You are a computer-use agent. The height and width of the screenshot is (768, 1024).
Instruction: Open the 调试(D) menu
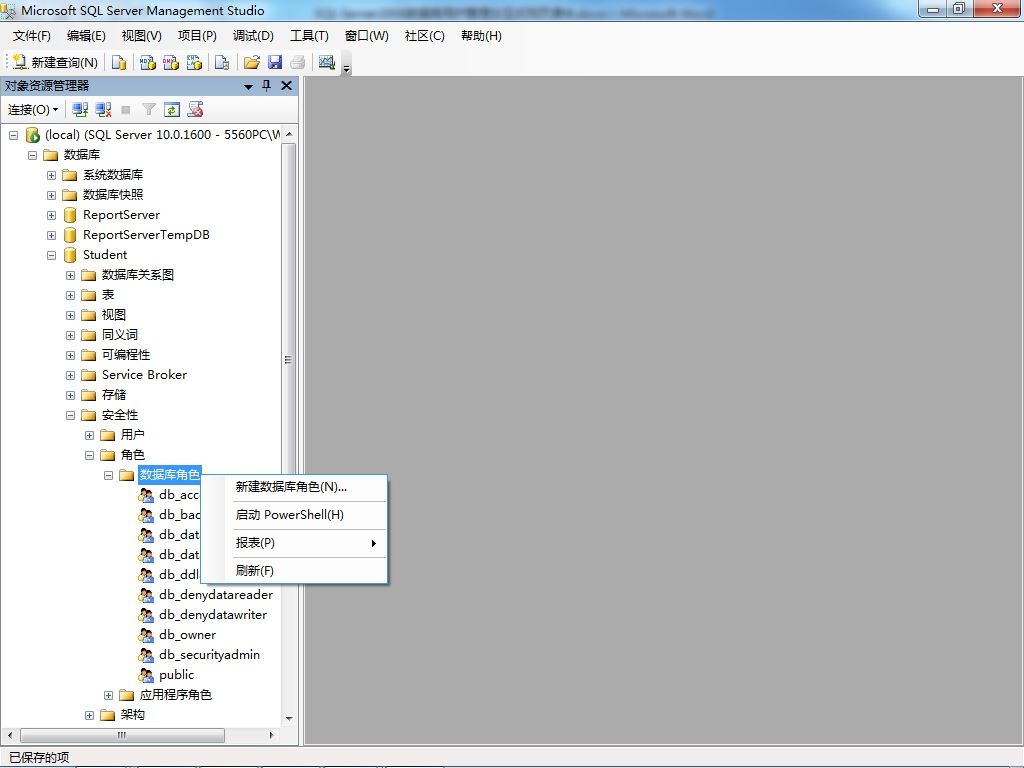253,36
